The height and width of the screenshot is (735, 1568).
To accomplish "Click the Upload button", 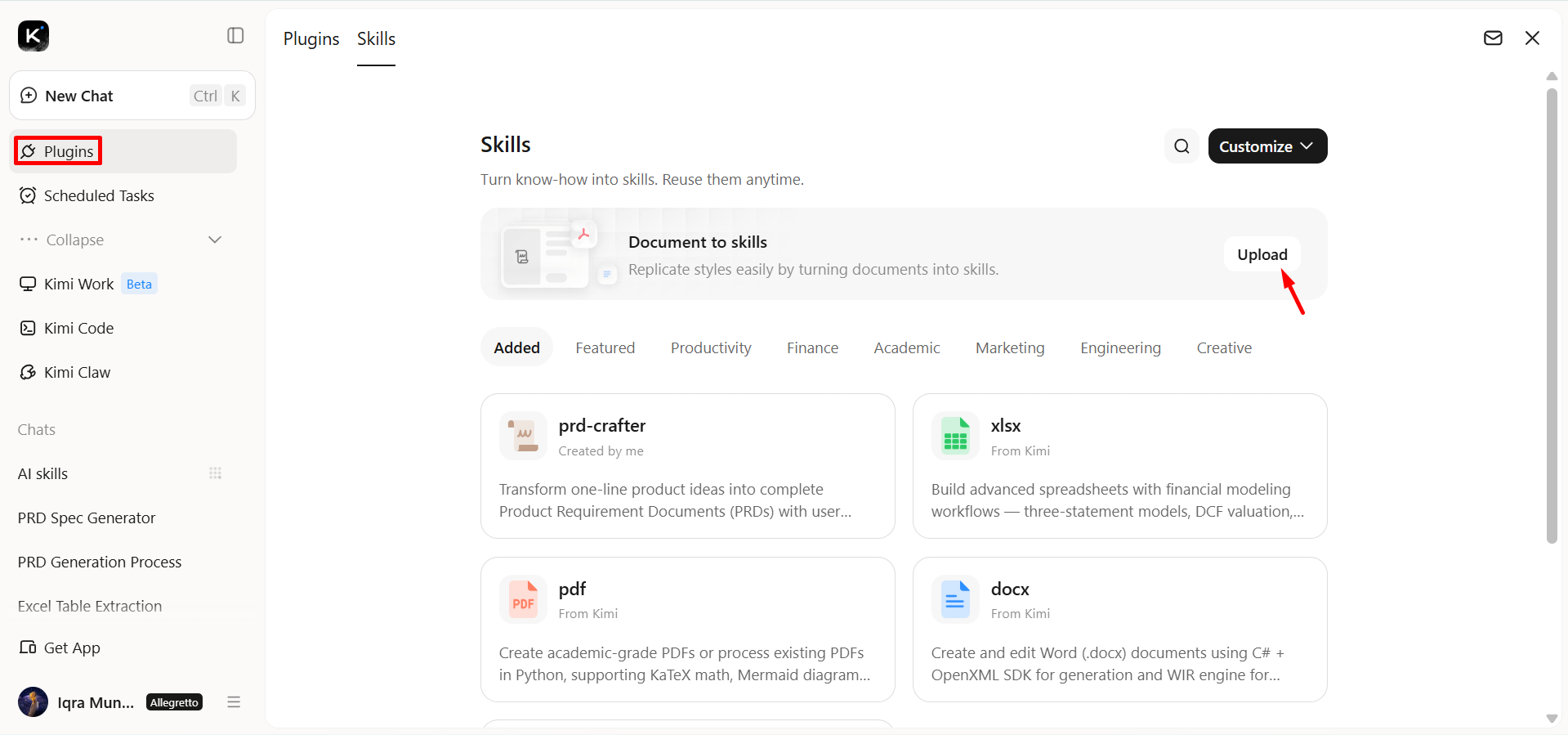I will coord(1262,254).
